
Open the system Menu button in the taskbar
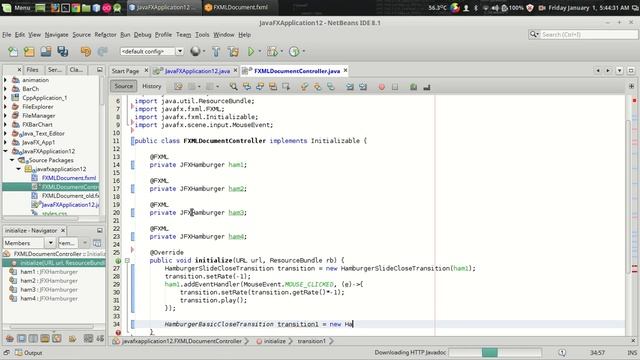(17, 7)
